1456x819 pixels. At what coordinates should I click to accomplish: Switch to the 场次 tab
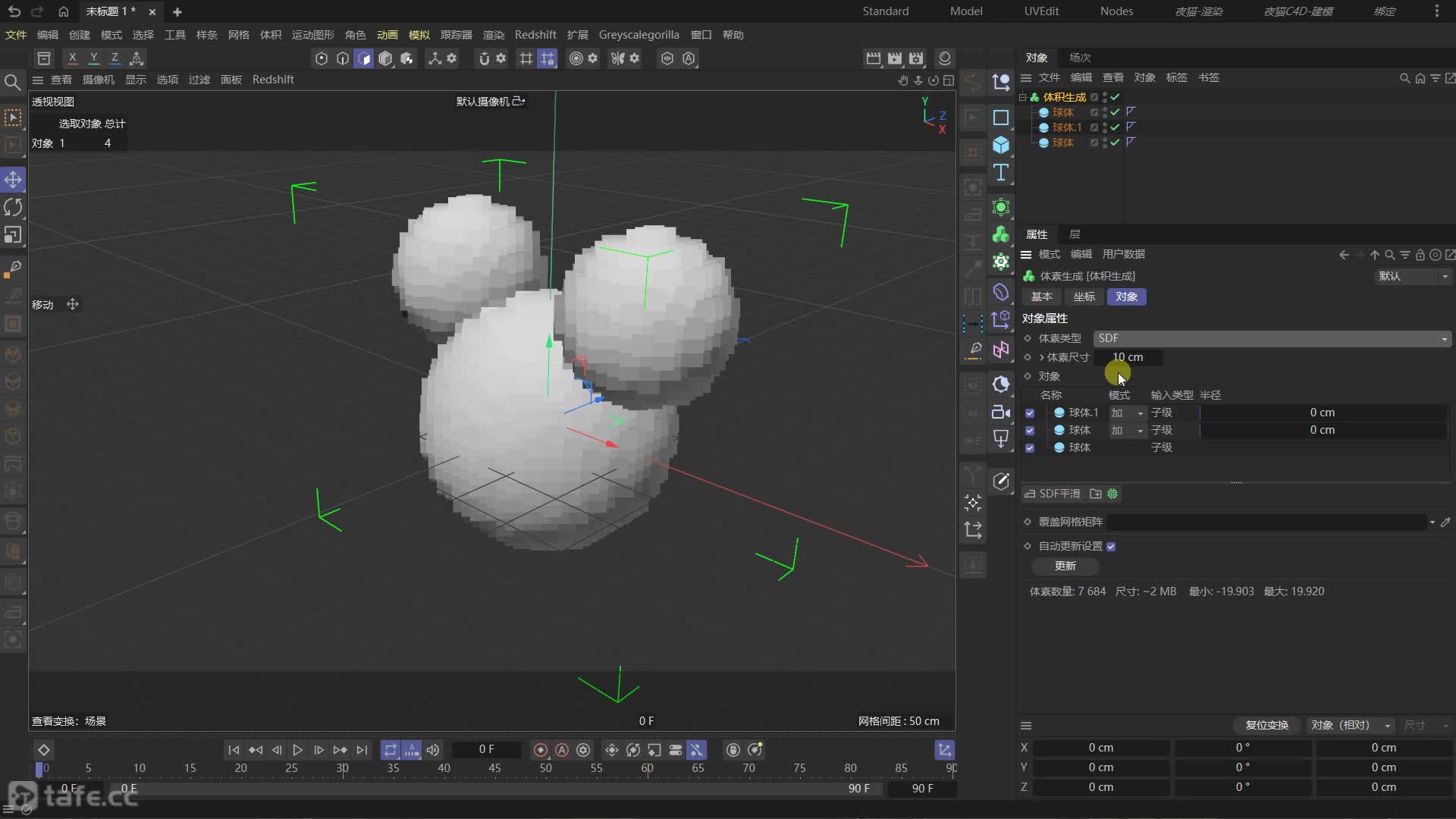click(1080, 58)
